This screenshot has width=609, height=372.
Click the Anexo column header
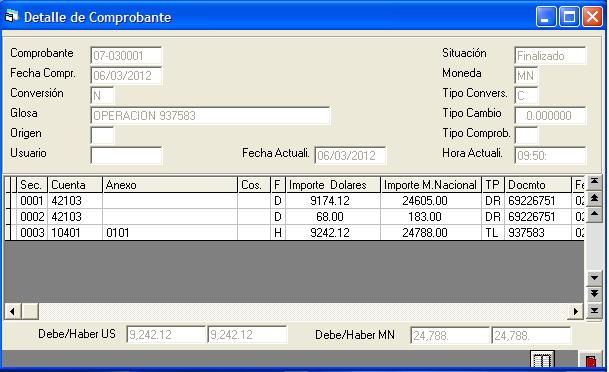click(x=170, y=185)
